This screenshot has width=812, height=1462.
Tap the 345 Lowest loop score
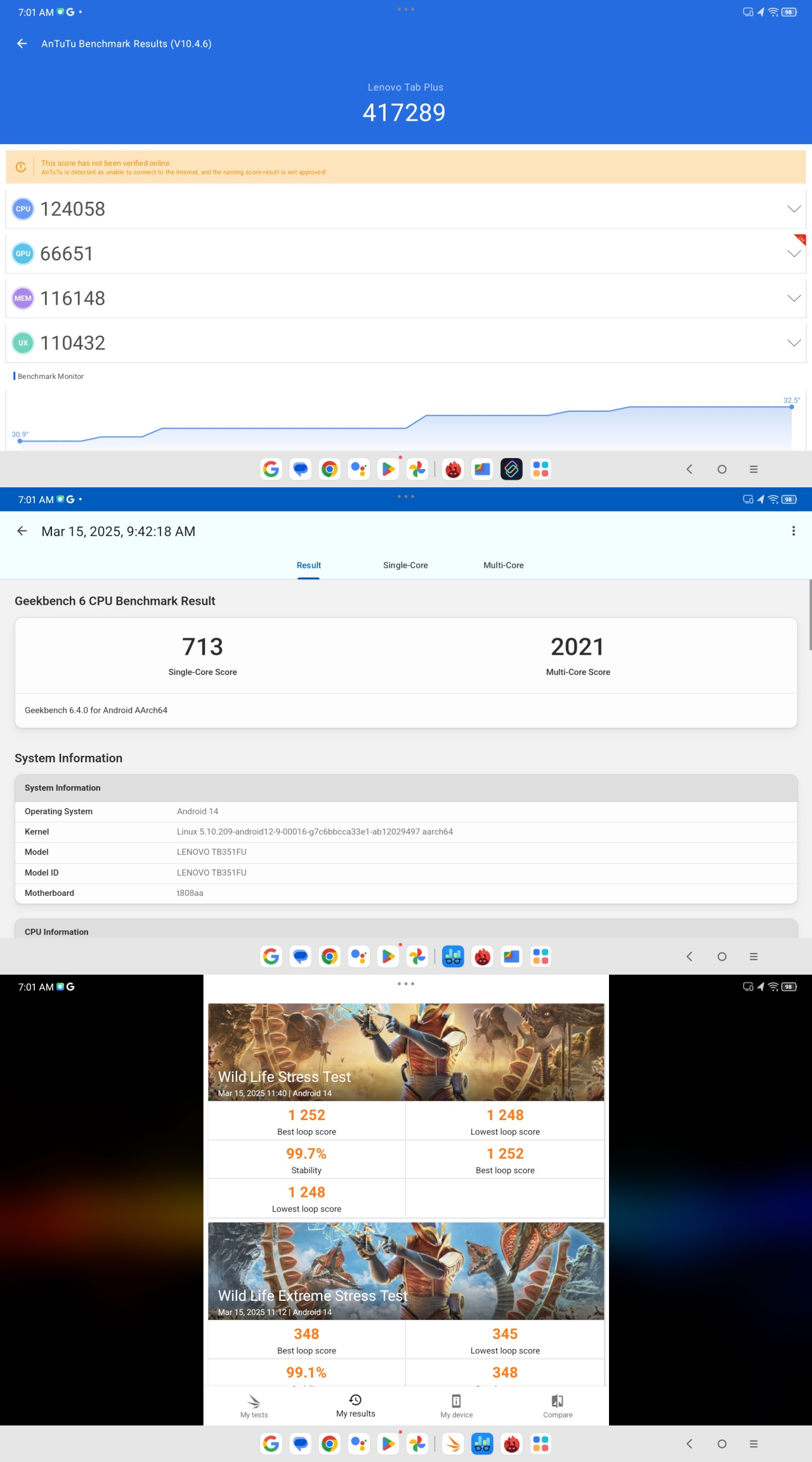pos(505,1334)
